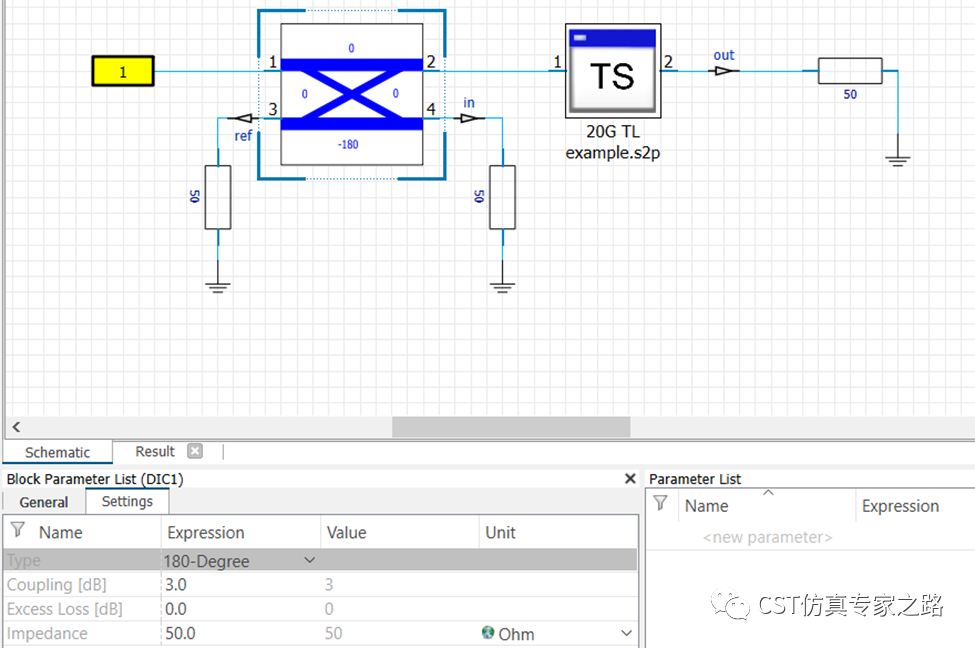Click the Impedance parameter name

(47, 633)
